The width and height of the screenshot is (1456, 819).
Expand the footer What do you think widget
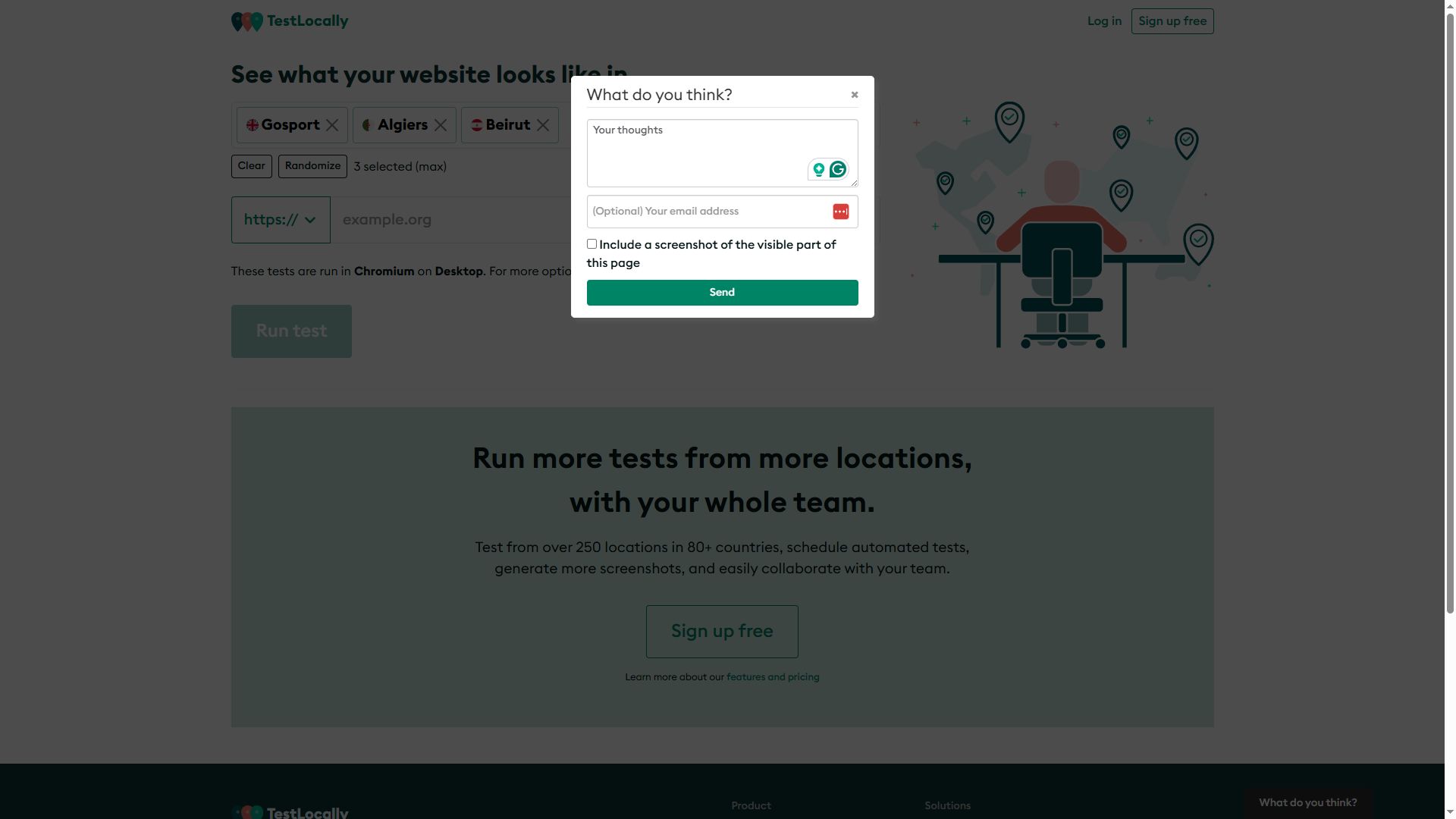point(1307,802)
